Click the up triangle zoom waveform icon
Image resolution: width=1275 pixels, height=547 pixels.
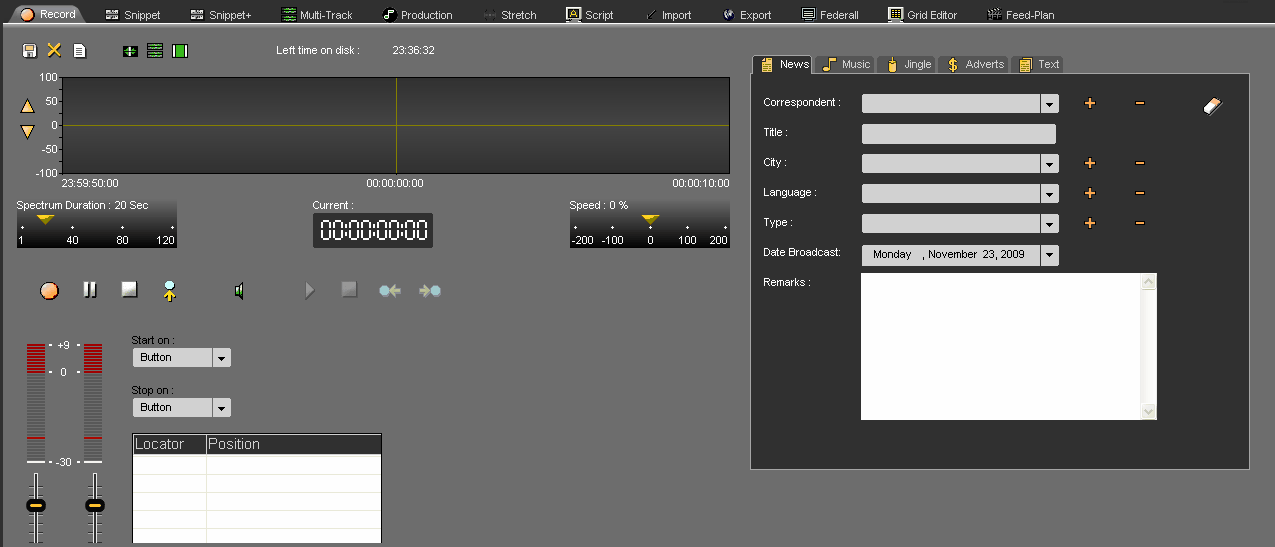click(28, 106)
